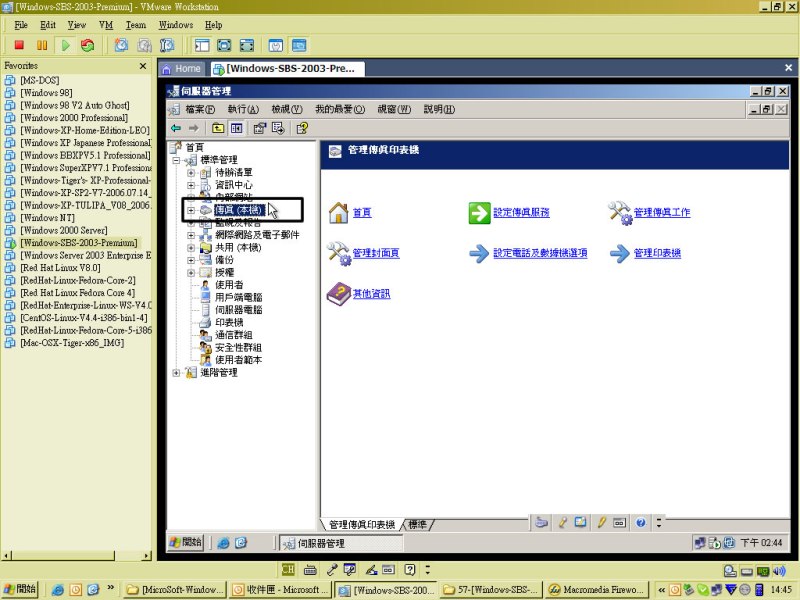Click the Summary View toolbar icon
The width and height of the screenshot is (800, 600).
pyautogui.click(x=276, y=45)
